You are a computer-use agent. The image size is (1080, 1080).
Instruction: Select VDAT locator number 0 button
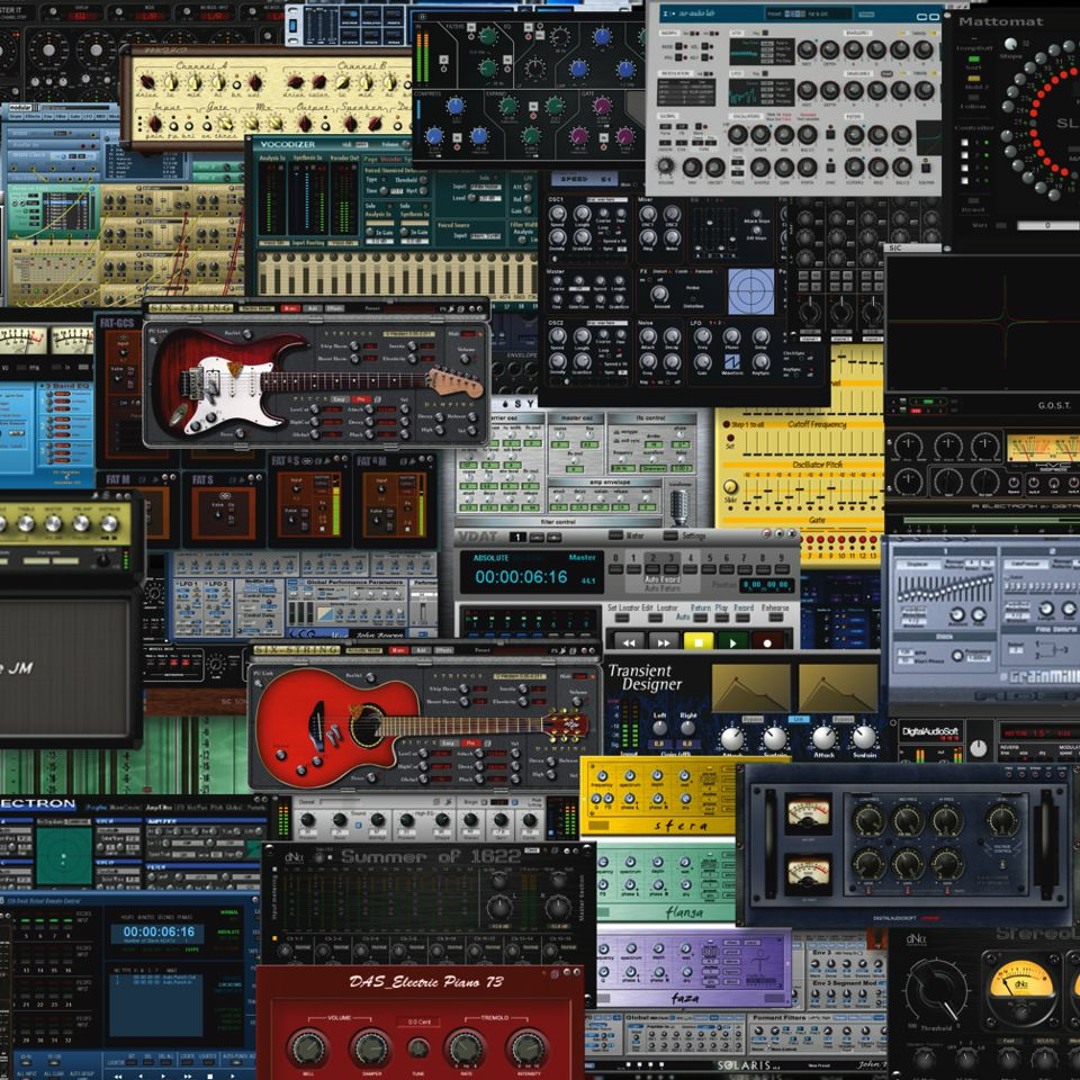pyautogui.click(x=616, y=569)
